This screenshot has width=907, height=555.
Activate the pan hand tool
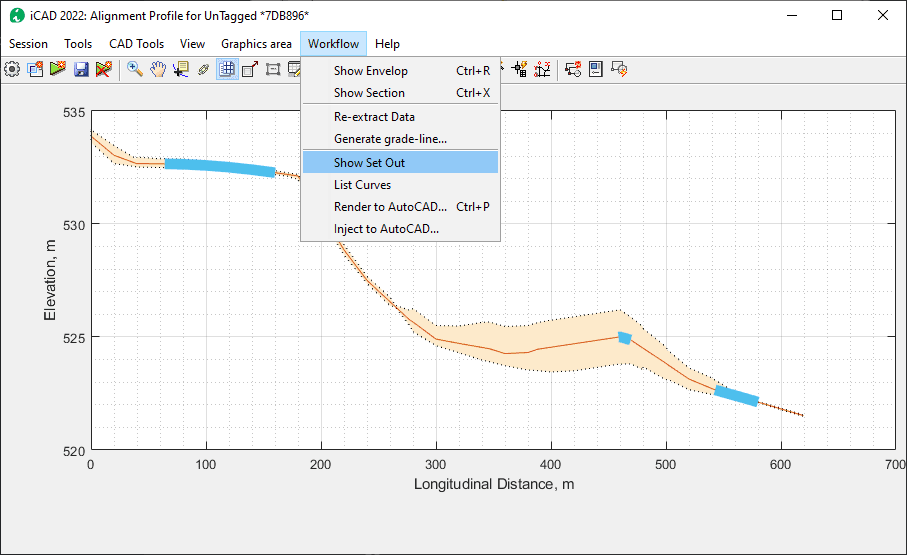(x=158, y=69)
